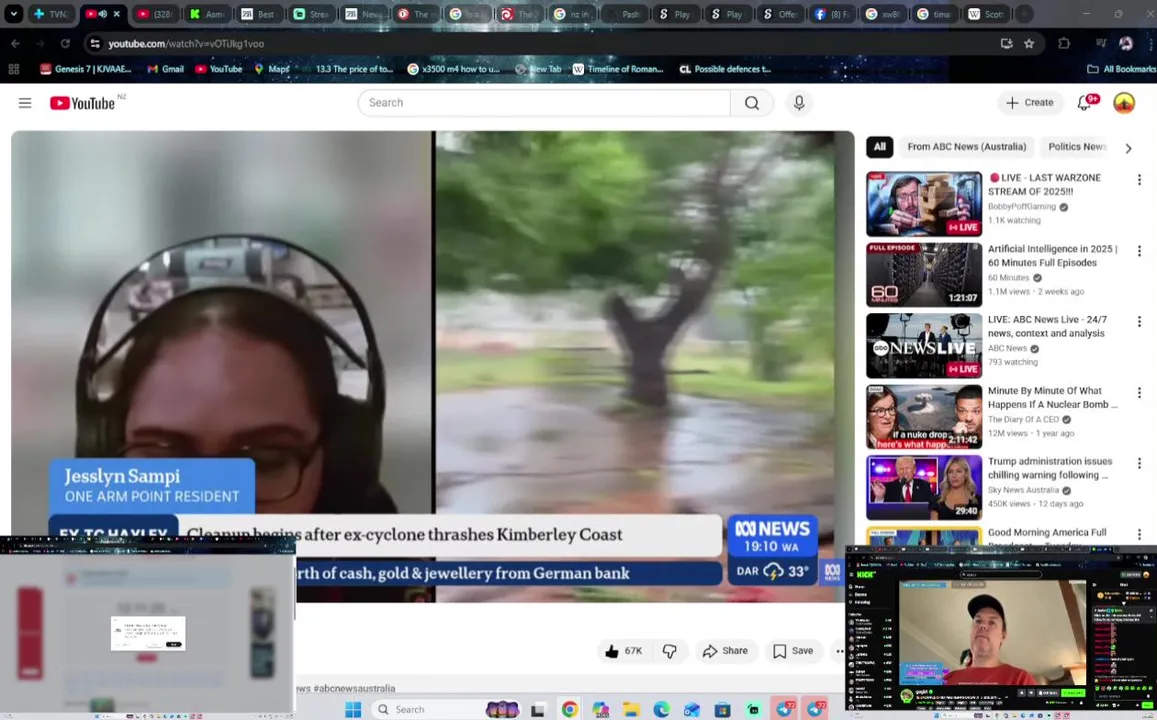Open the All Bookmarks folder
This screenshot has height=720, width=1157.
tap(1120, 69)
